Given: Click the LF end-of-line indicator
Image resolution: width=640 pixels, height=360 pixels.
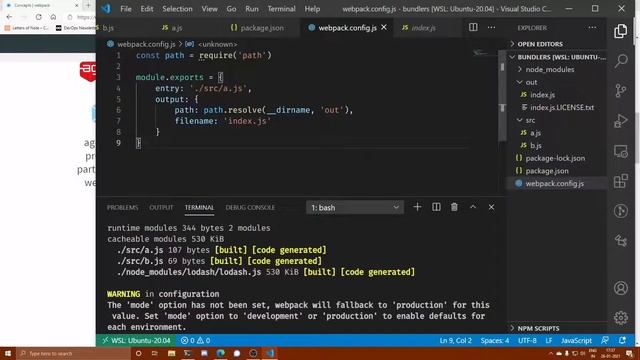Looking at the screenshot, I should (x=549, y=340).
